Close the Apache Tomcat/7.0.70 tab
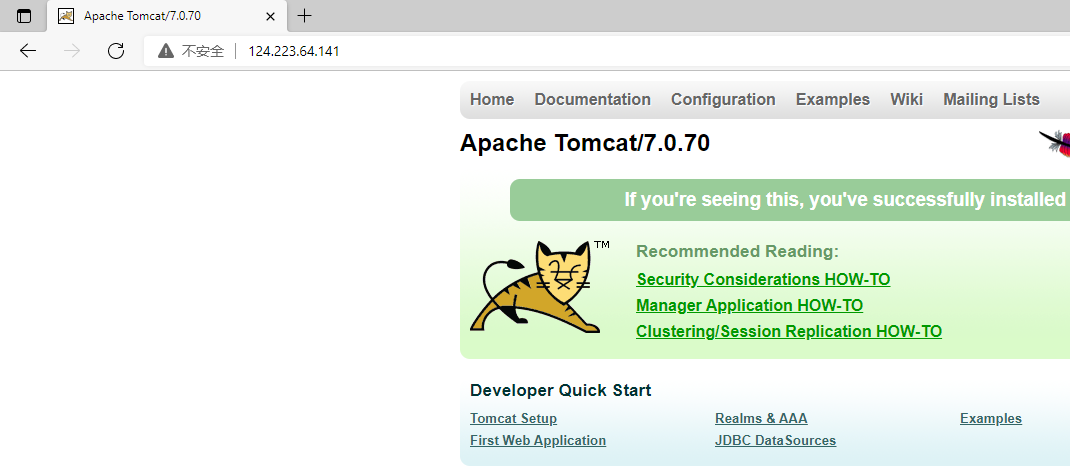The image size is (1070, 468). (x=269, y=16)
